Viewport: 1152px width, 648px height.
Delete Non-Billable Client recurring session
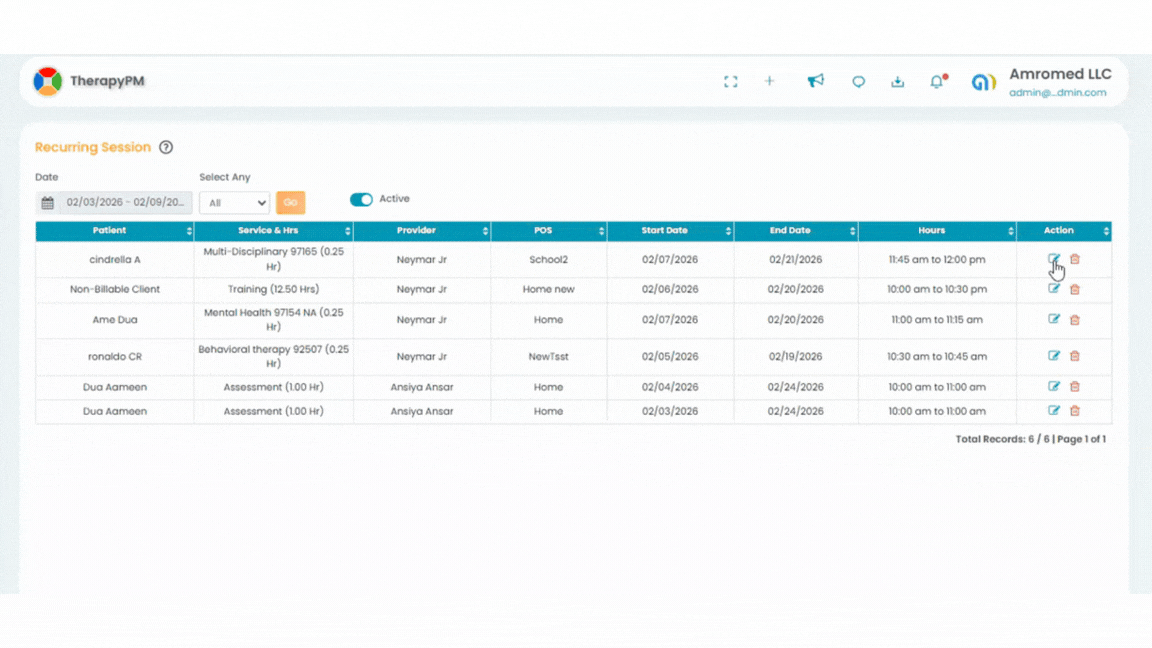tap(1075, 289)
